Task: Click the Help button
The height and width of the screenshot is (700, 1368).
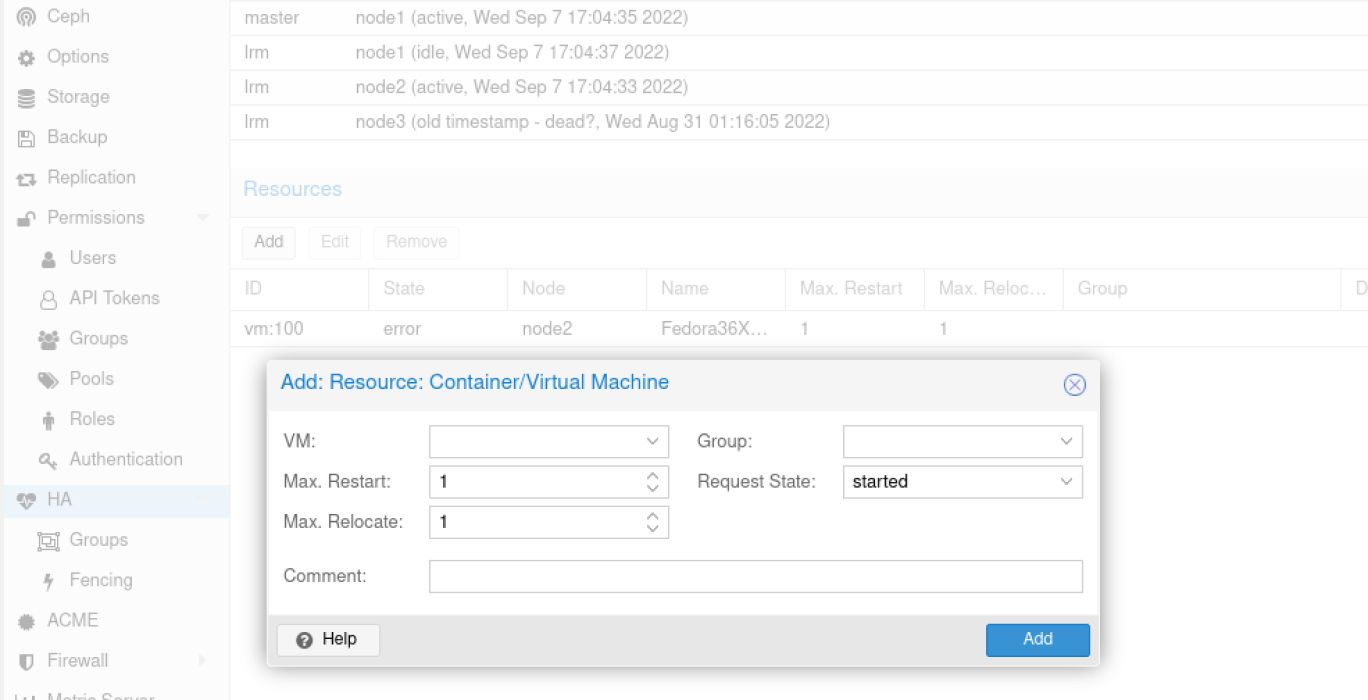Action: 328,640
